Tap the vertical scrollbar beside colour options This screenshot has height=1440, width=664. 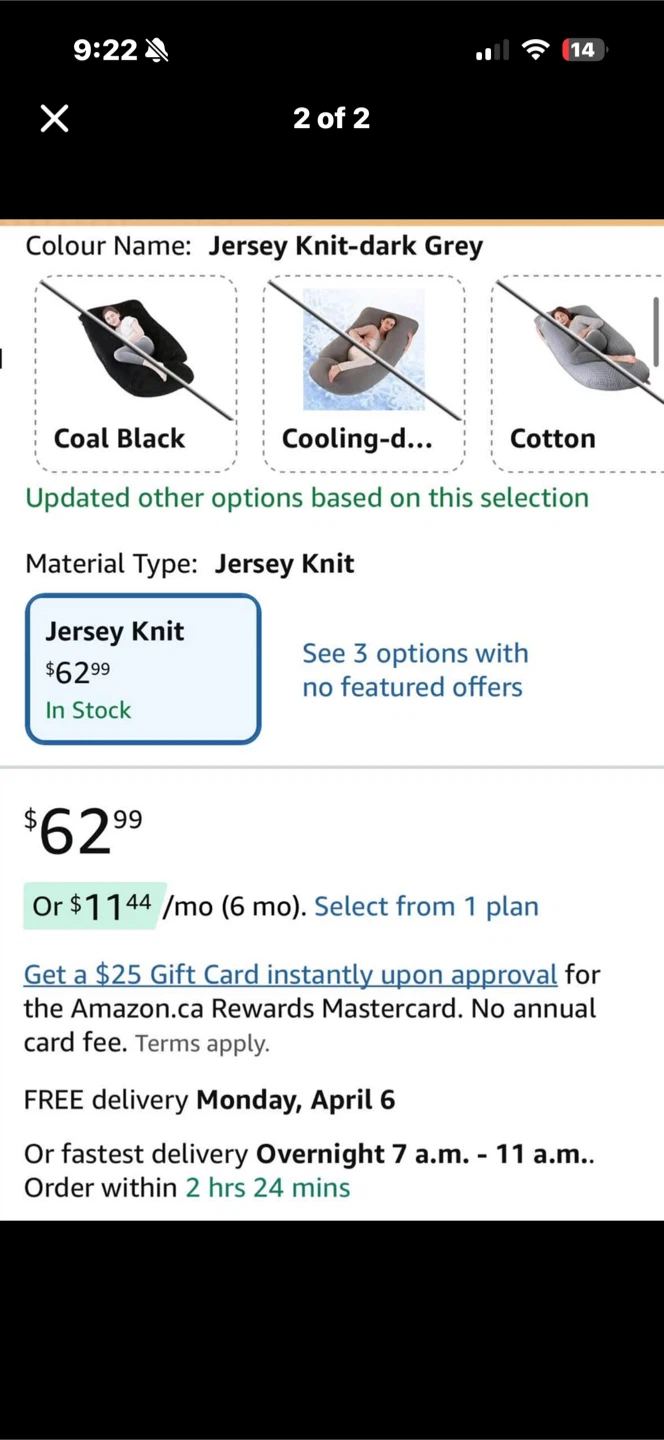click(657, 330)
